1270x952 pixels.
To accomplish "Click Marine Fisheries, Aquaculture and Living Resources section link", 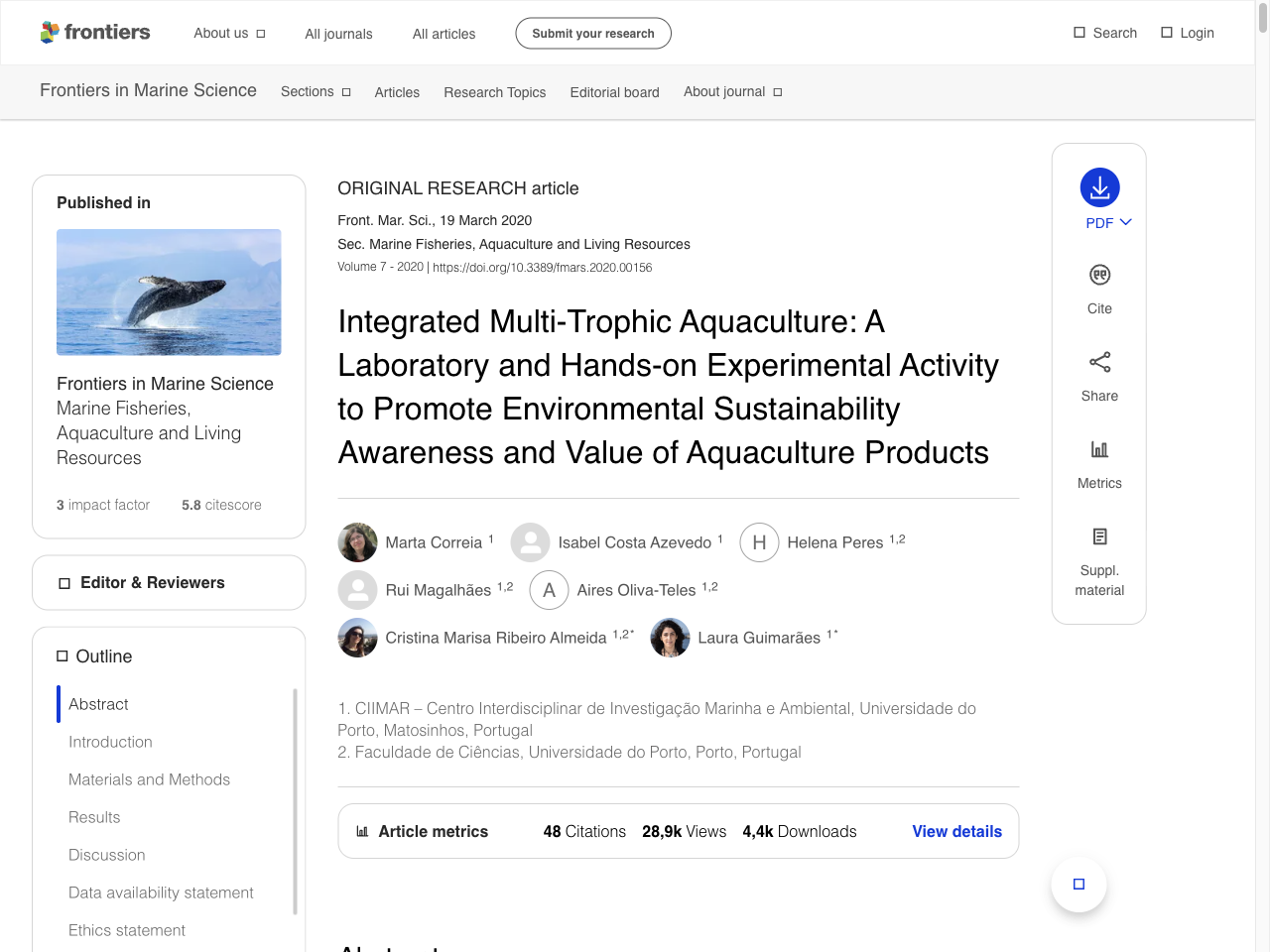I will click(149, 433).
